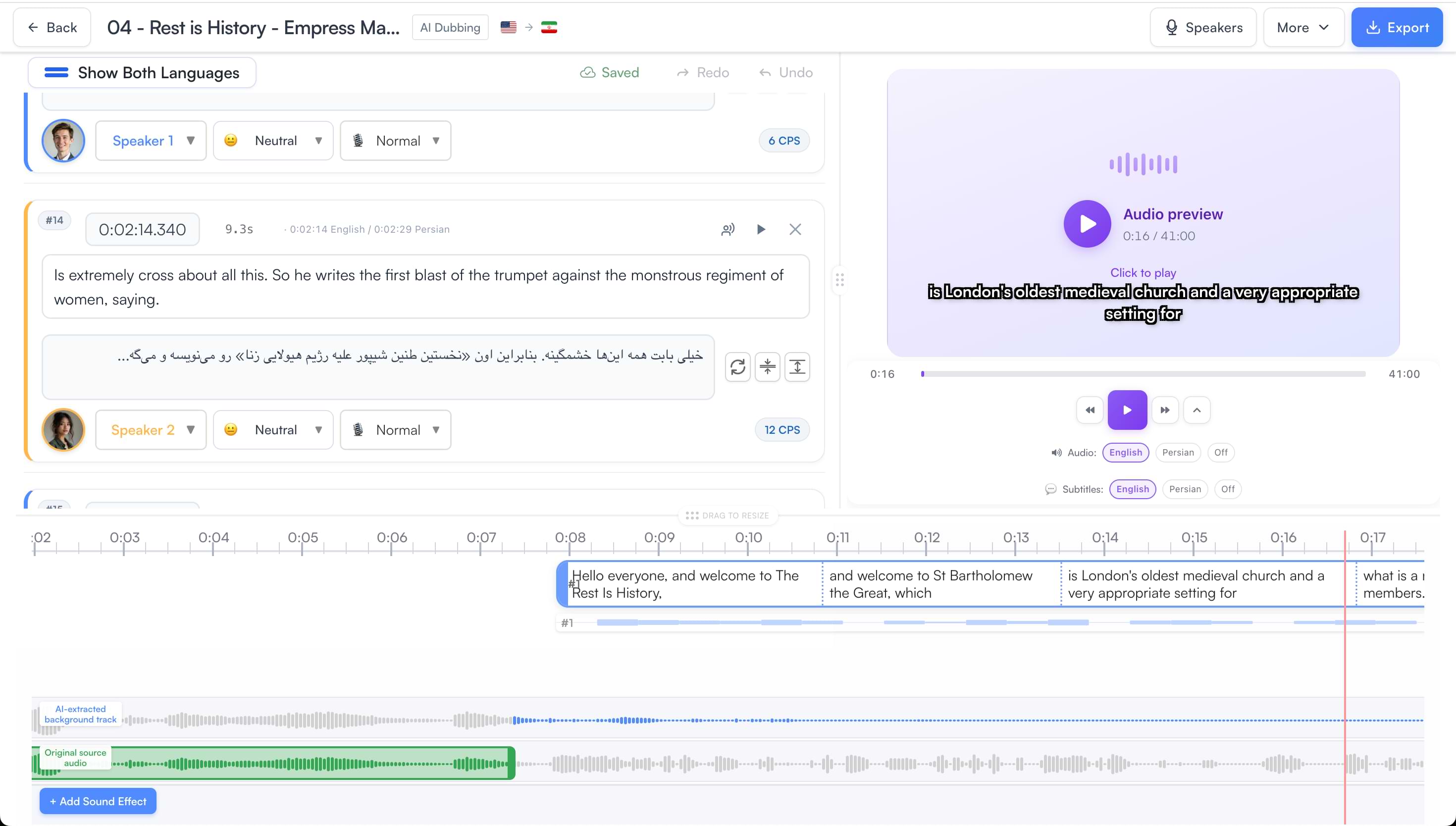Click the US source language flag

click(x=508, y=27)
